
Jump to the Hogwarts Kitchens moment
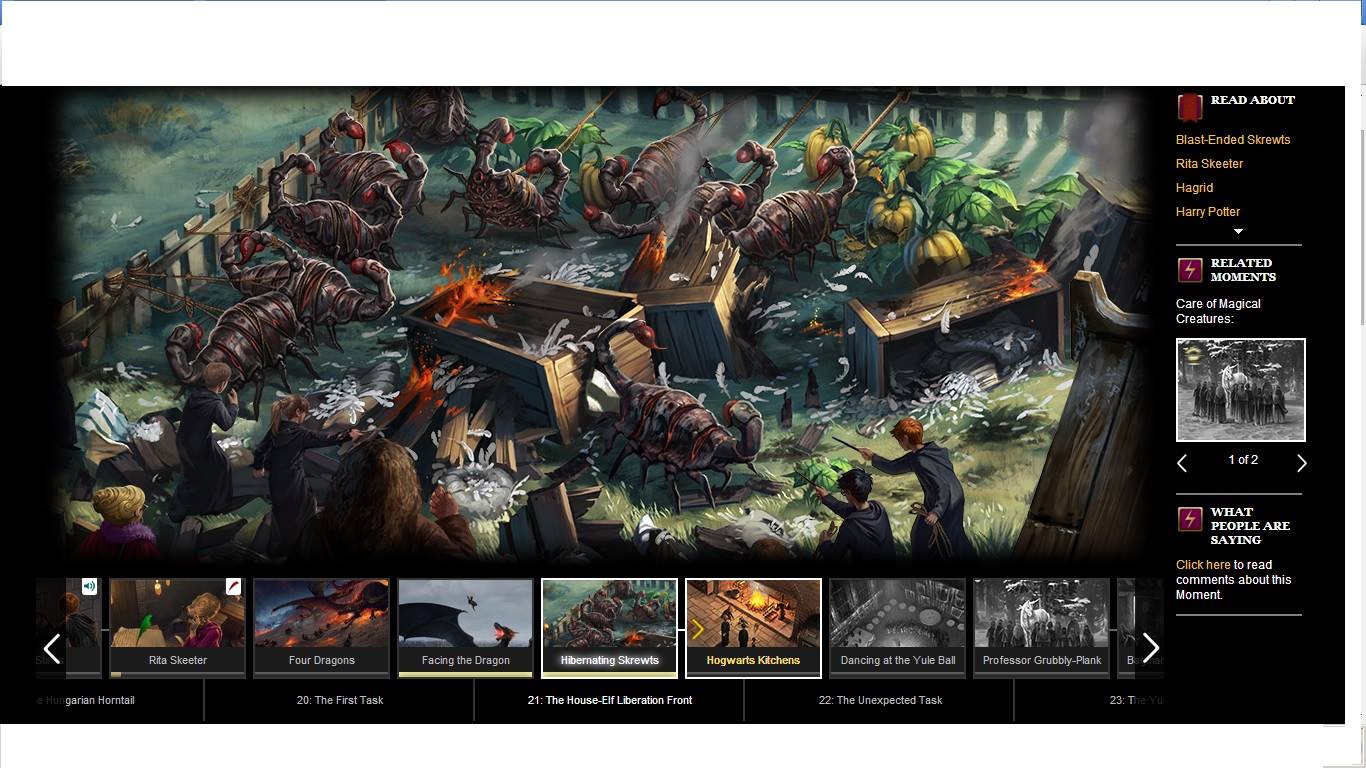pos(754,628)
